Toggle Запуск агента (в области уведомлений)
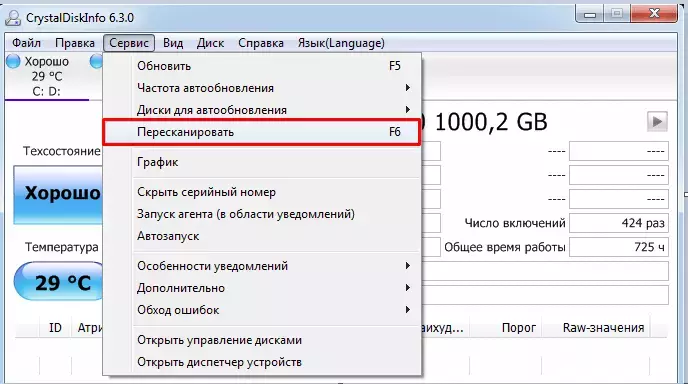 (262, 214)
